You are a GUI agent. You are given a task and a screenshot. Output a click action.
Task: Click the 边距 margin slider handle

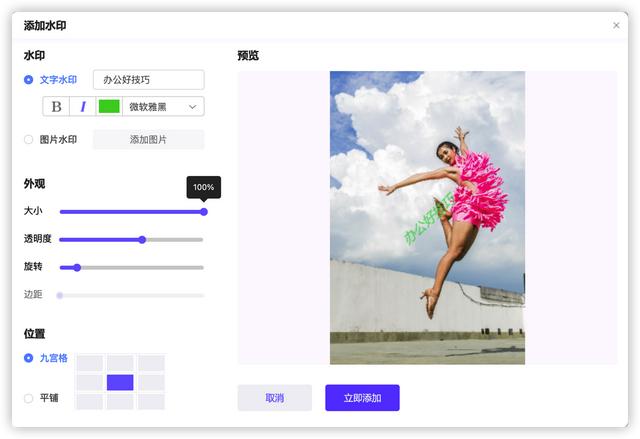pos(60,295)
